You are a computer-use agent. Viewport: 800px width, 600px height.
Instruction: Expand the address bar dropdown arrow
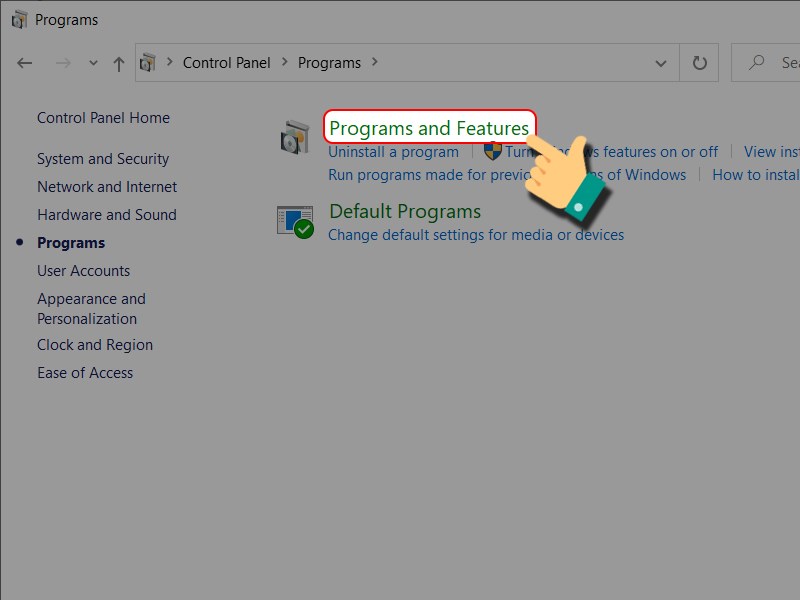pyautogui.click(x=660, y=62)
